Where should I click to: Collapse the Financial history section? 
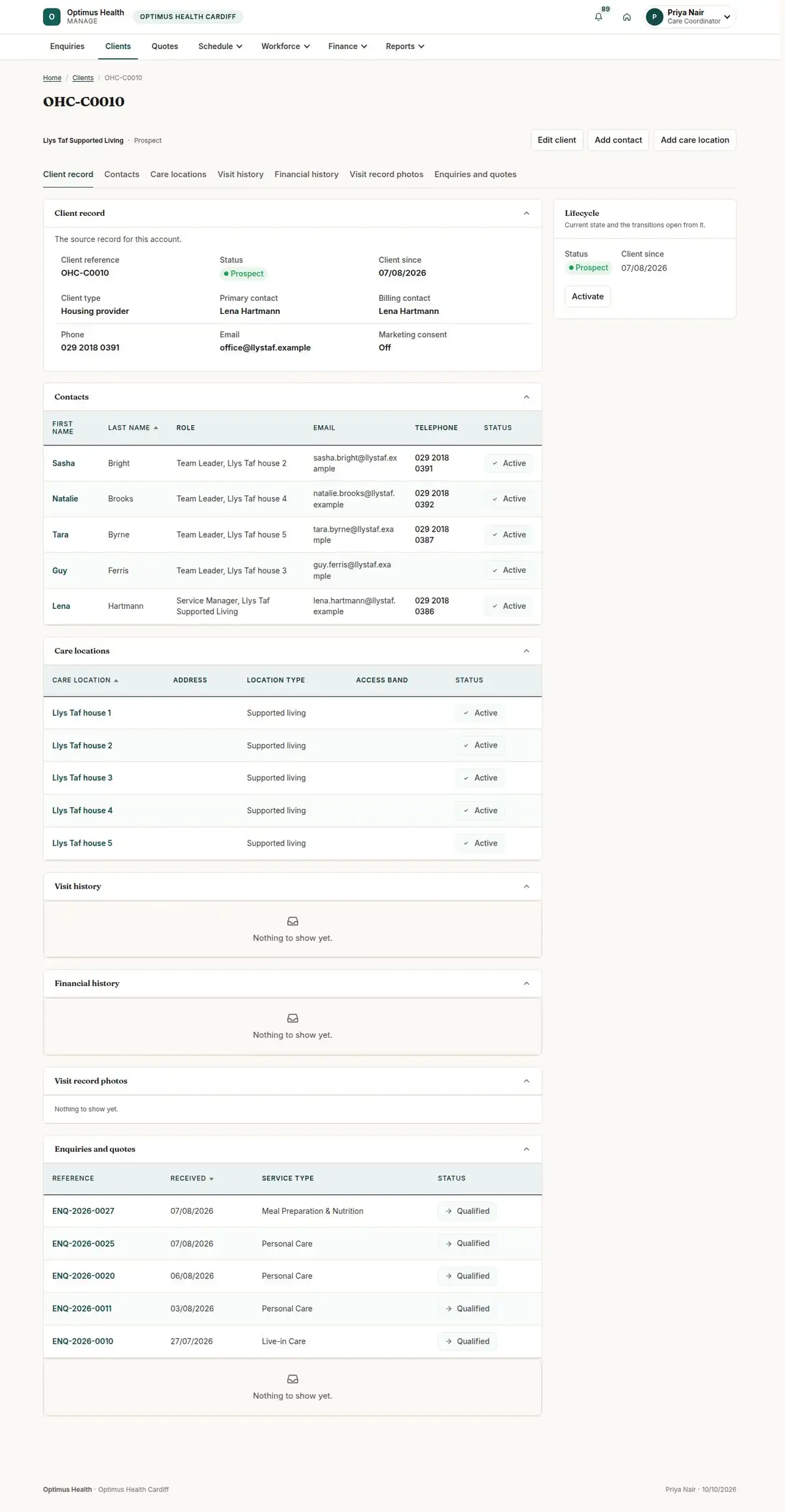click(527, 983)
